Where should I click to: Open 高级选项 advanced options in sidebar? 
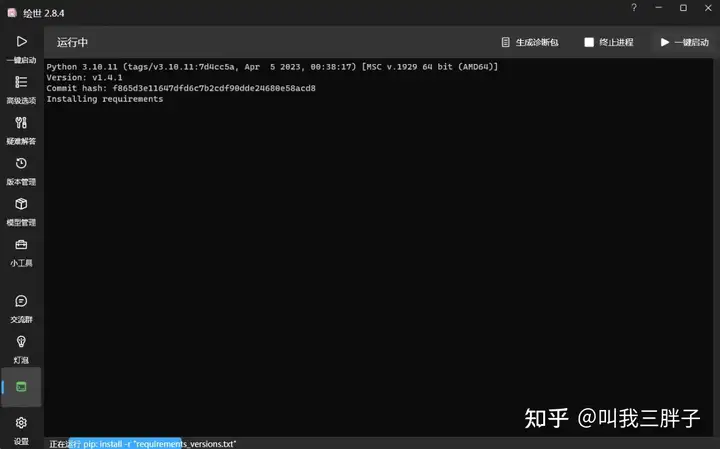(x=21, y=90)
